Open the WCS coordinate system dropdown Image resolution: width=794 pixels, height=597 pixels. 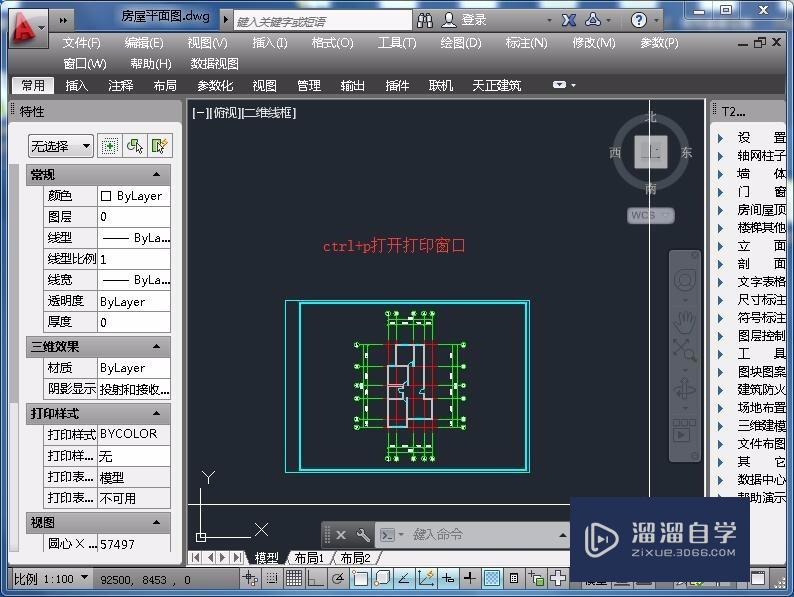coord(651,215)
